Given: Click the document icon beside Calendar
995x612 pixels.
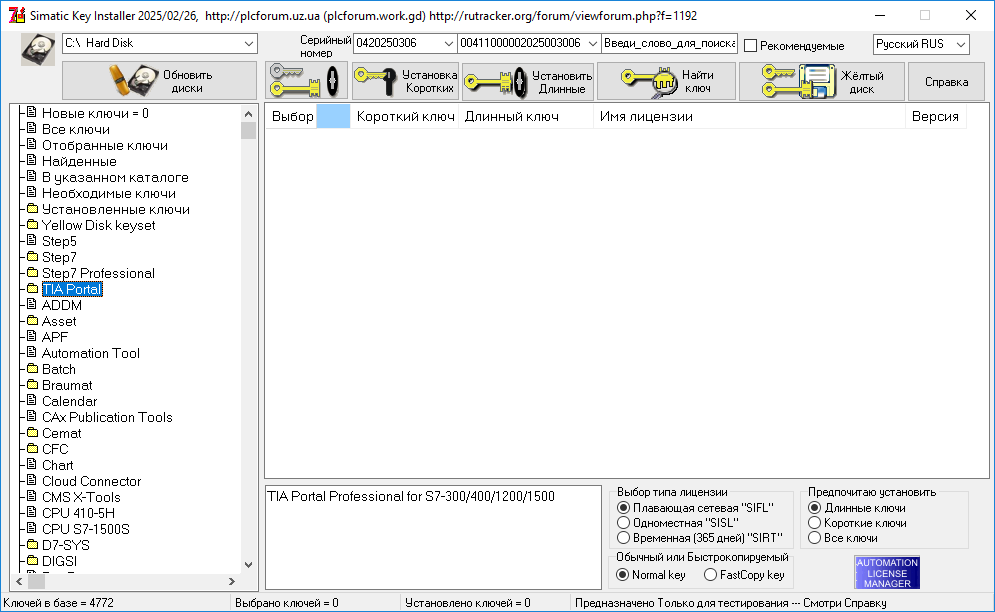Looking at the screenshot, I should 32,401.
